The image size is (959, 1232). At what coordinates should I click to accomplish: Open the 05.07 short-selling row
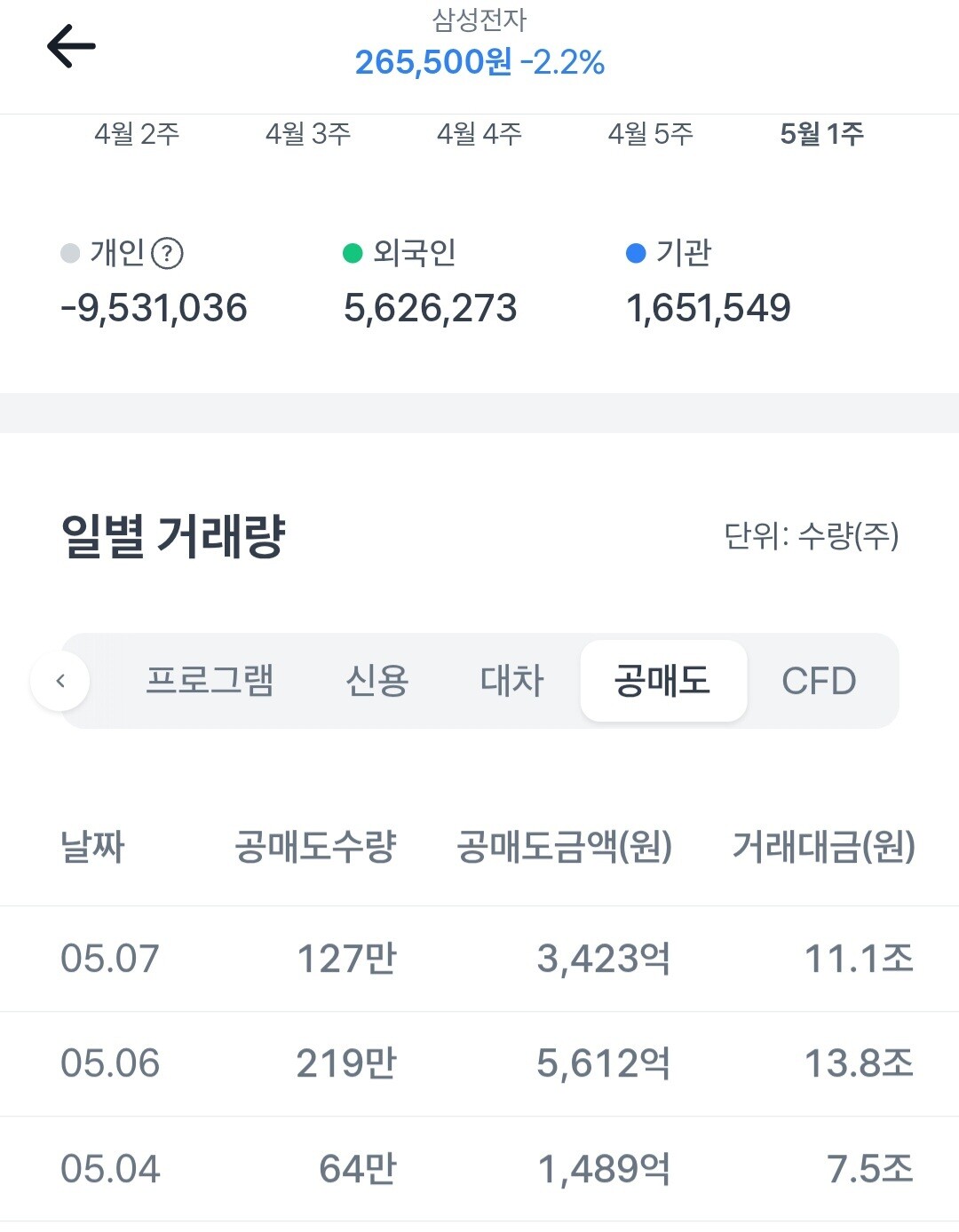pyautogui.click(x=479, y=959)
